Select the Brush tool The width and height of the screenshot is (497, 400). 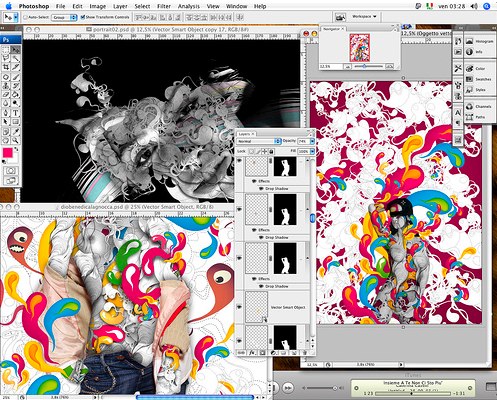[x=15, y=77]
